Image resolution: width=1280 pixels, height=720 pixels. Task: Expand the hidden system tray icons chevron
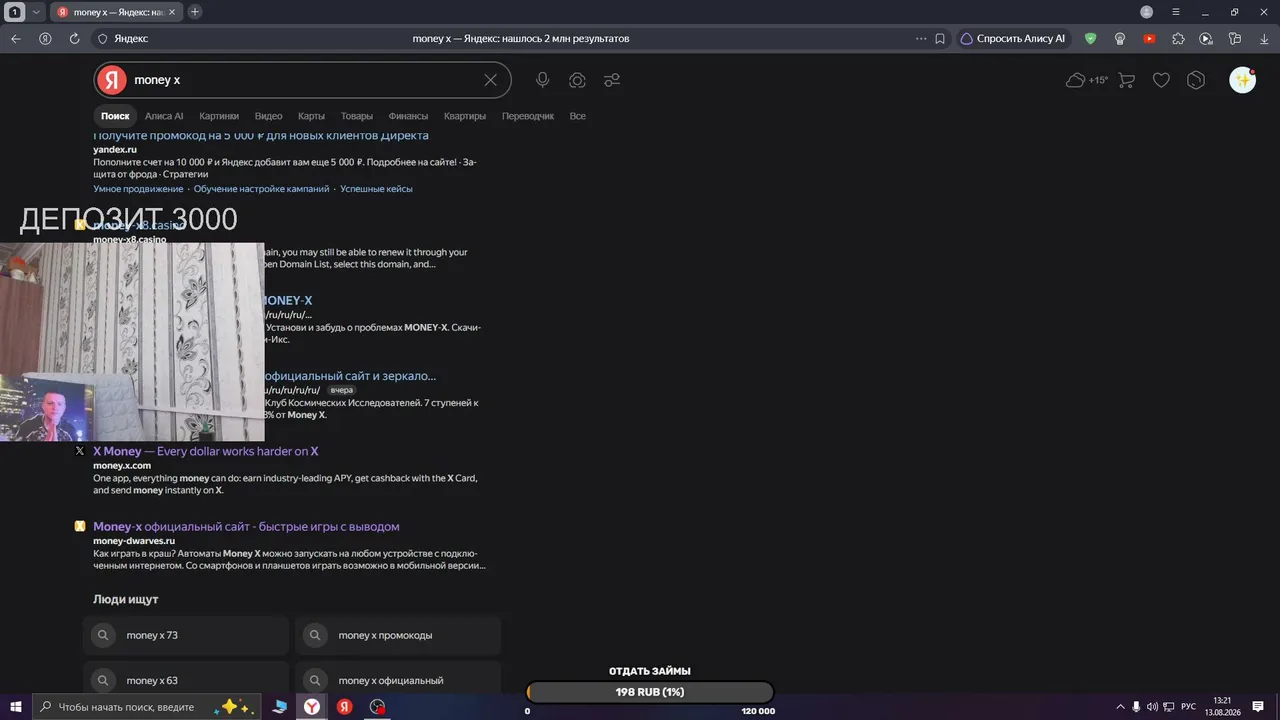pos(1120,707)
